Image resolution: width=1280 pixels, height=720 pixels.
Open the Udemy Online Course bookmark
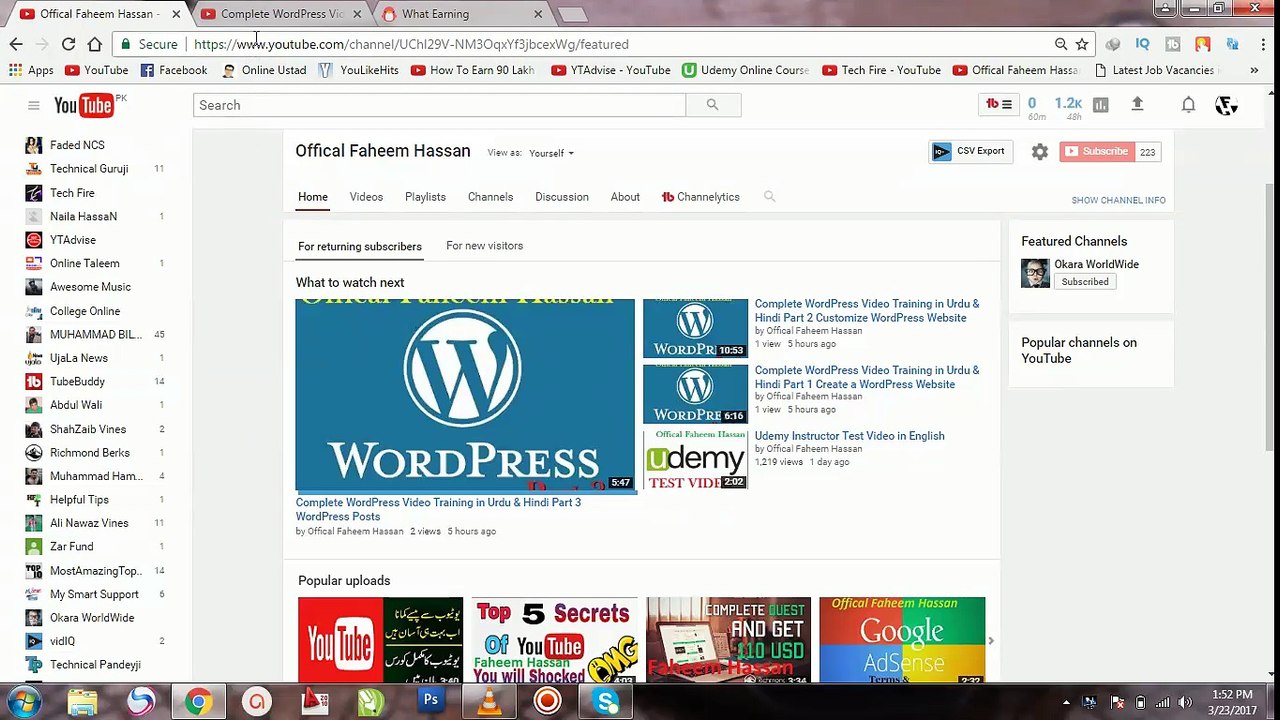click(x=746, y=70)
